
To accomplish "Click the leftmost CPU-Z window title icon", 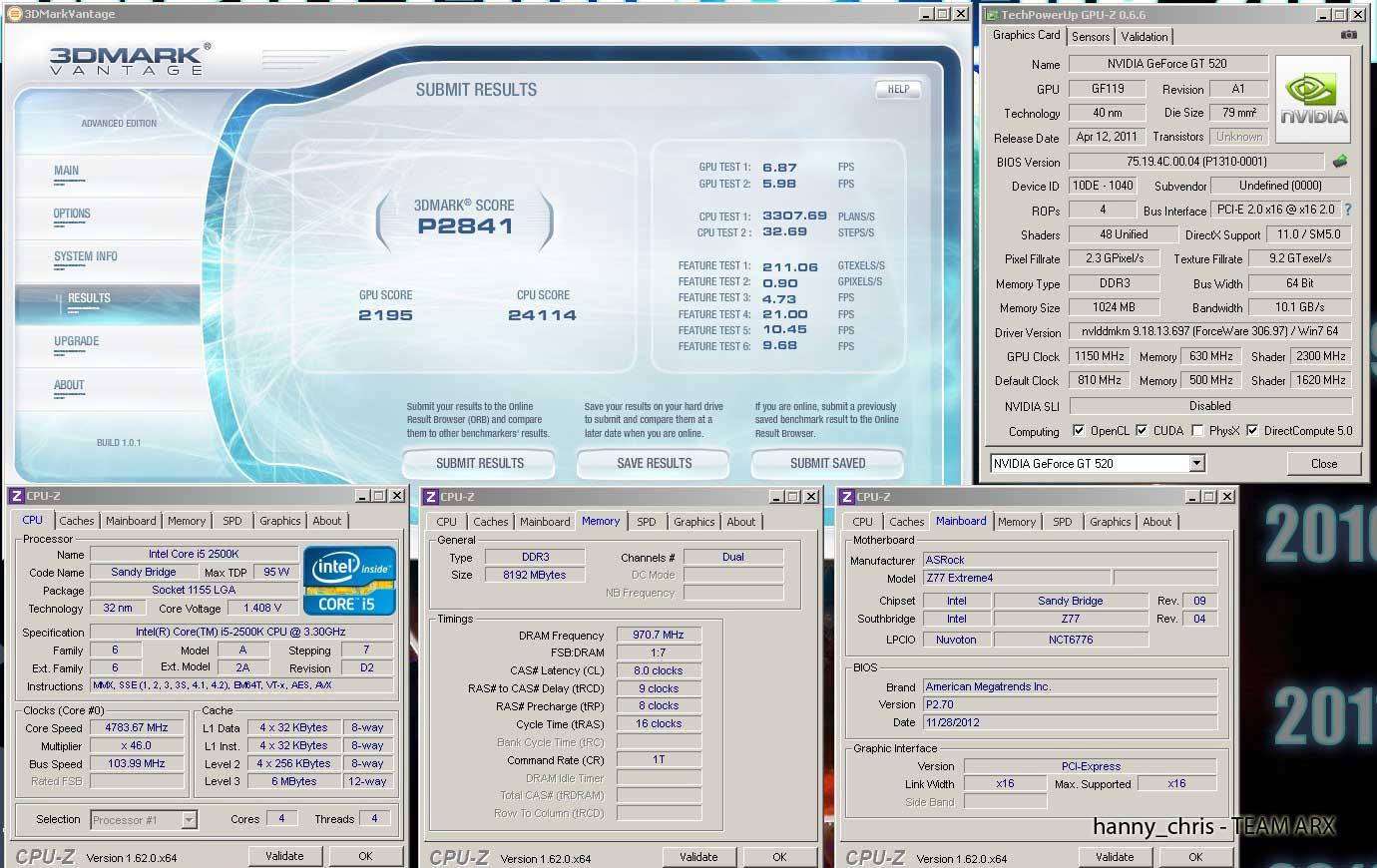I will (x=16, y=496).
